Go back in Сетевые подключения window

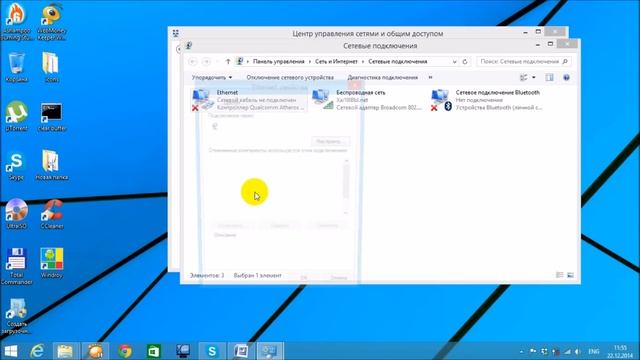193,62
